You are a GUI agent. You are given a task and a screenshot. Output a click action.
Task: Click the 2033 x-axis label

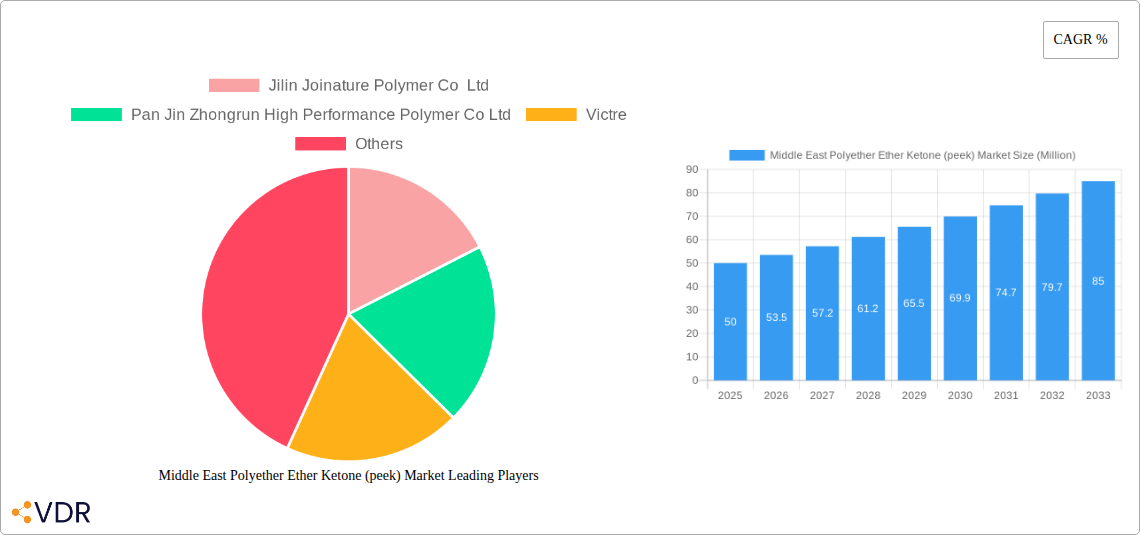(1099, 395)
